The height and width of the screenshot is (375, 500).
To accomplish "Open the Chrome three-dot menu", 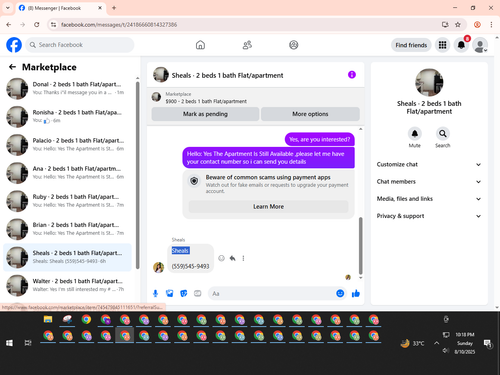I will (x=491, y=25).
